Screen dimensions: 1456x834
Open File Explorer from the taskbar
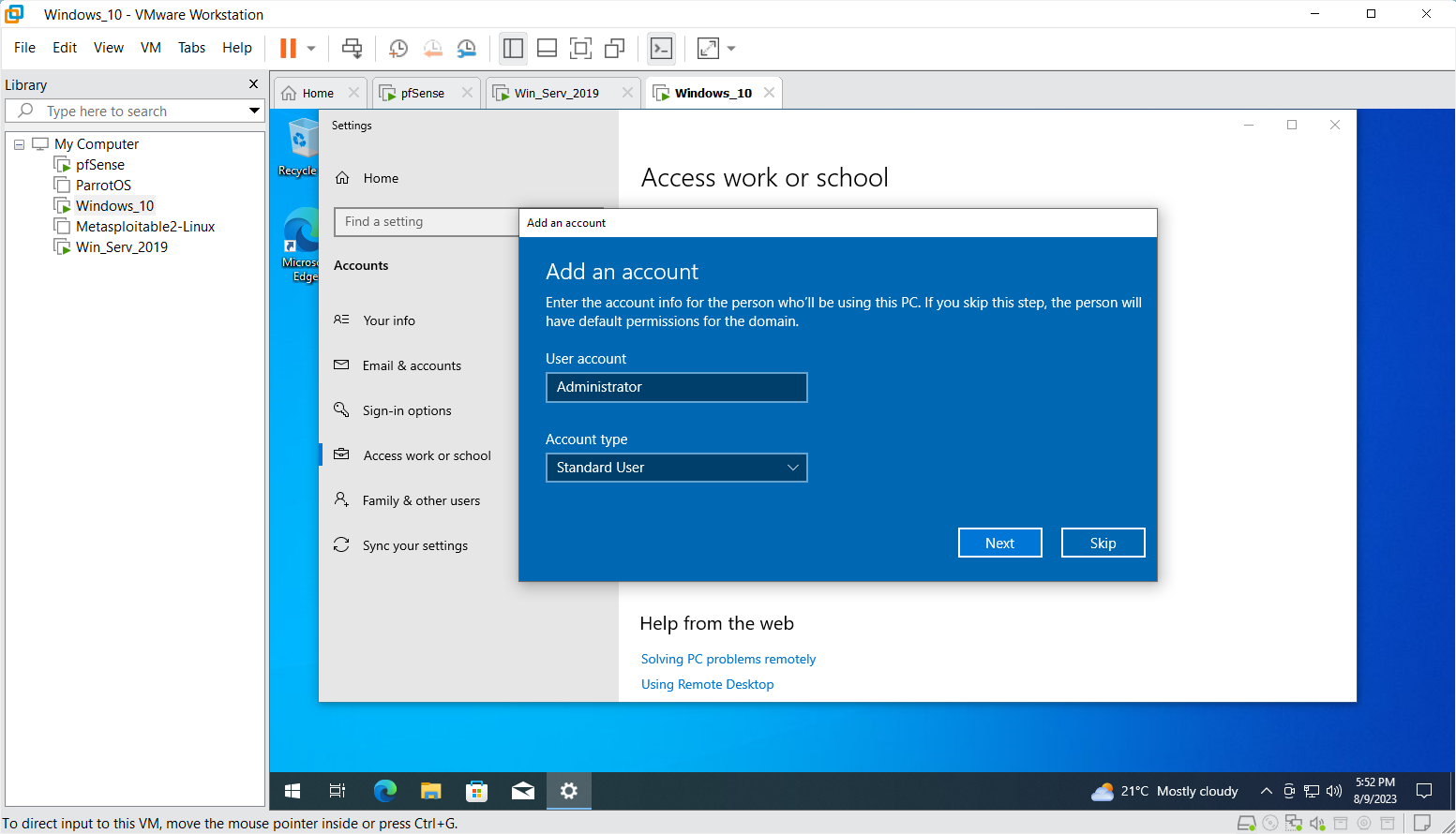point(430,791)
